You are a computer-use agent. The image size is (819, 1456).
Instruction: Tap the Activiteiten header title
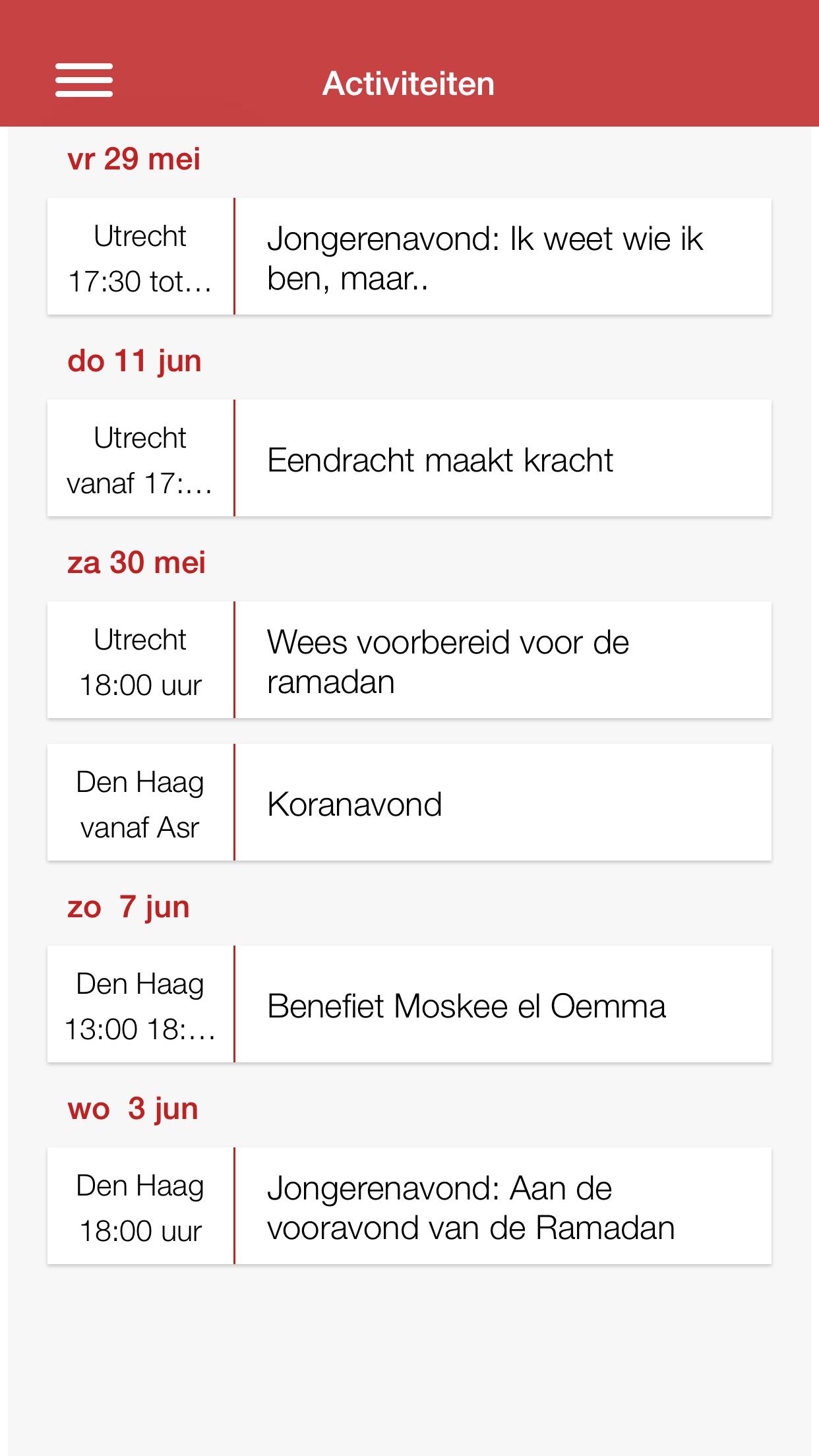[409, 84]
